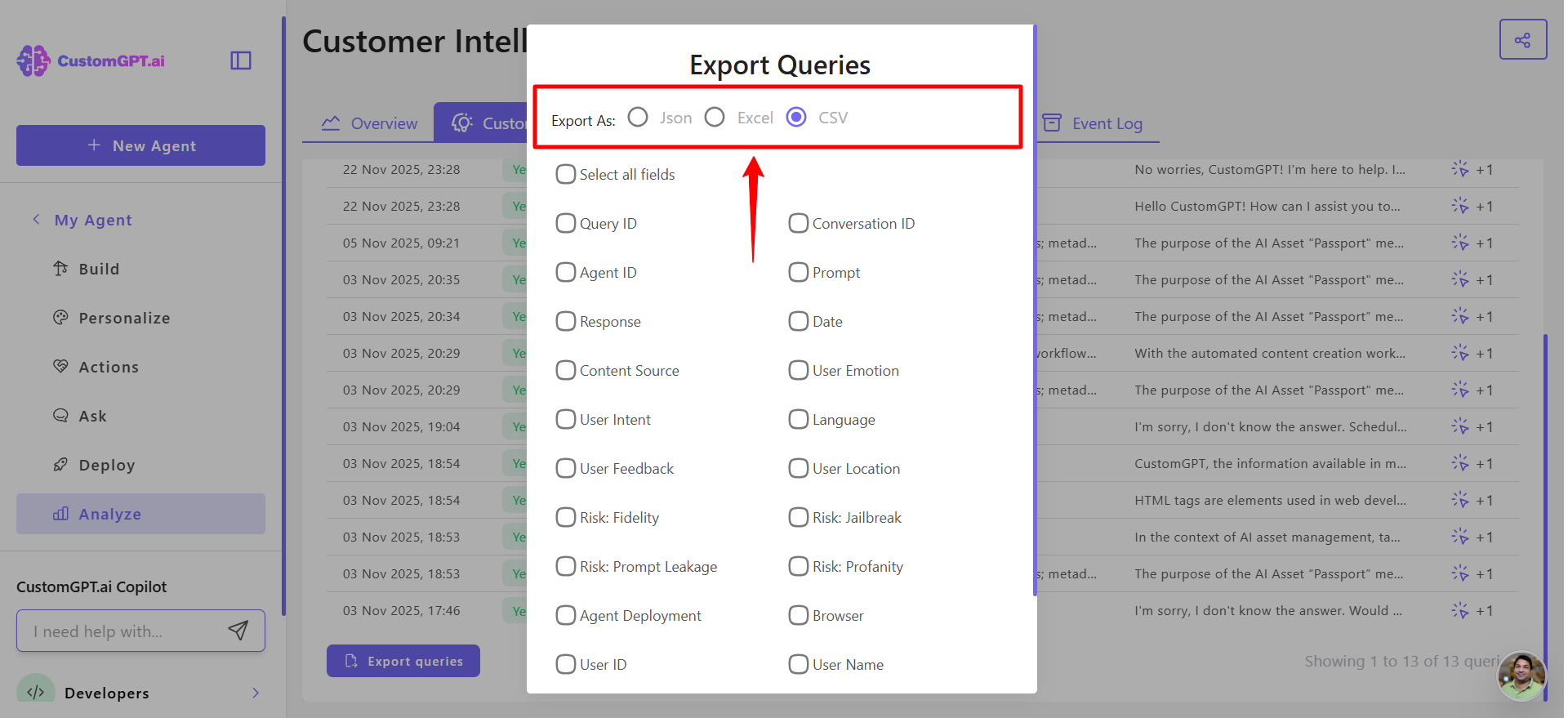This screenshot has height=718, width=1568.
Task: Select the Json export format
Action: tap(638, 117)
